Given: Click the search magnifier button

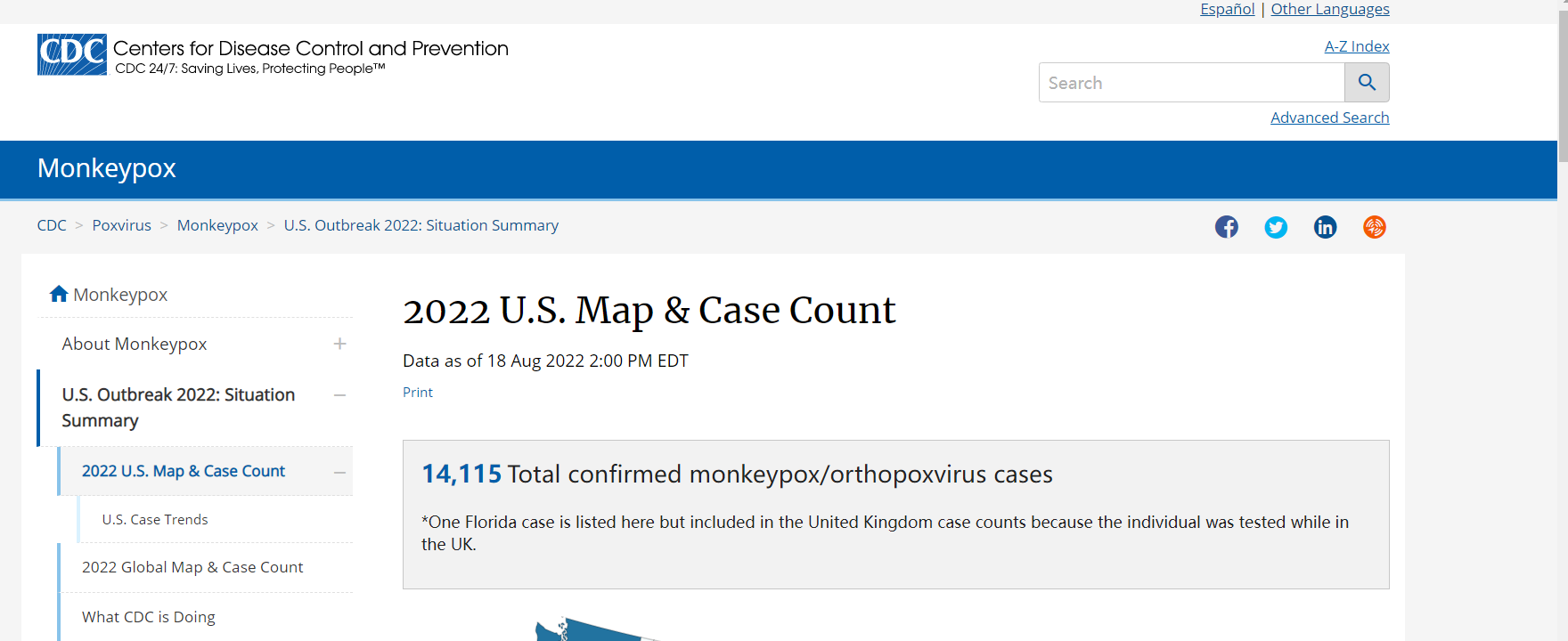Looking at the screenshot, I should click(1367, 83).
